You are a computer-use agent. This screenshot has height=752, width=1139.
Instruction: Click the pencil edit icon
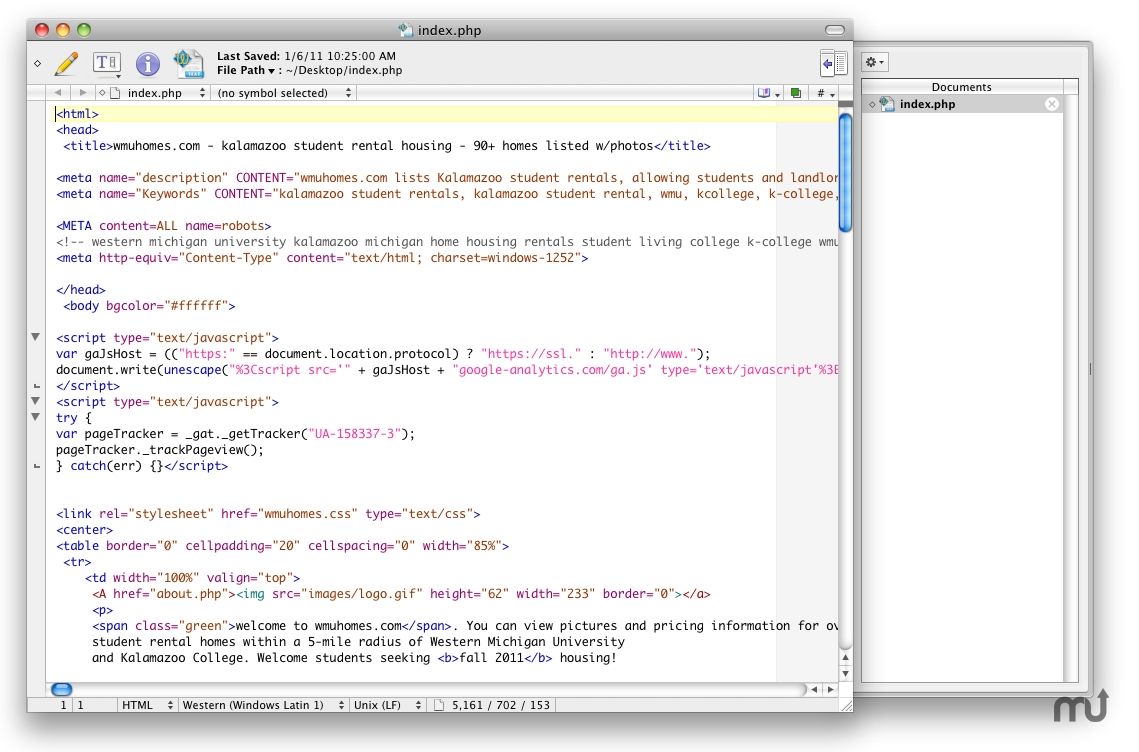pyautogui.click(x=67, y=64)
